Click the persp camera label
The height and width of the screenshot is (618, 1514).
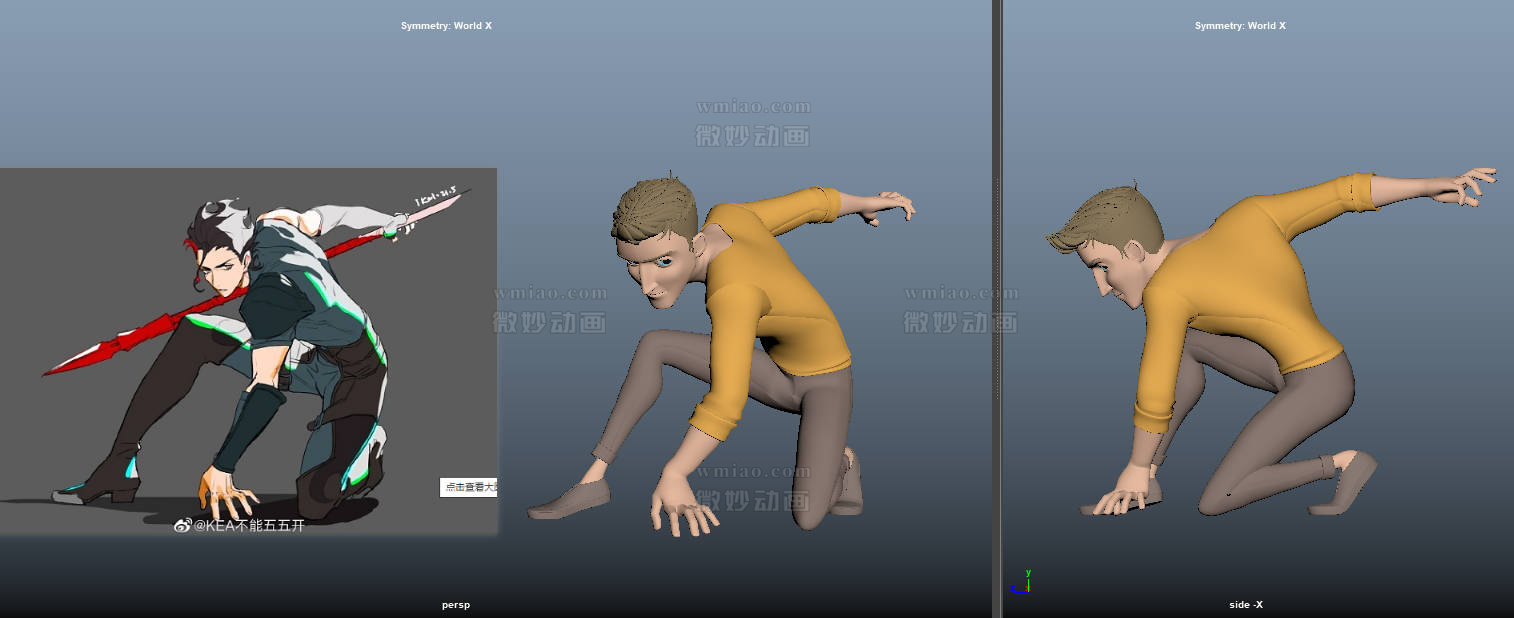click(456, 605)
